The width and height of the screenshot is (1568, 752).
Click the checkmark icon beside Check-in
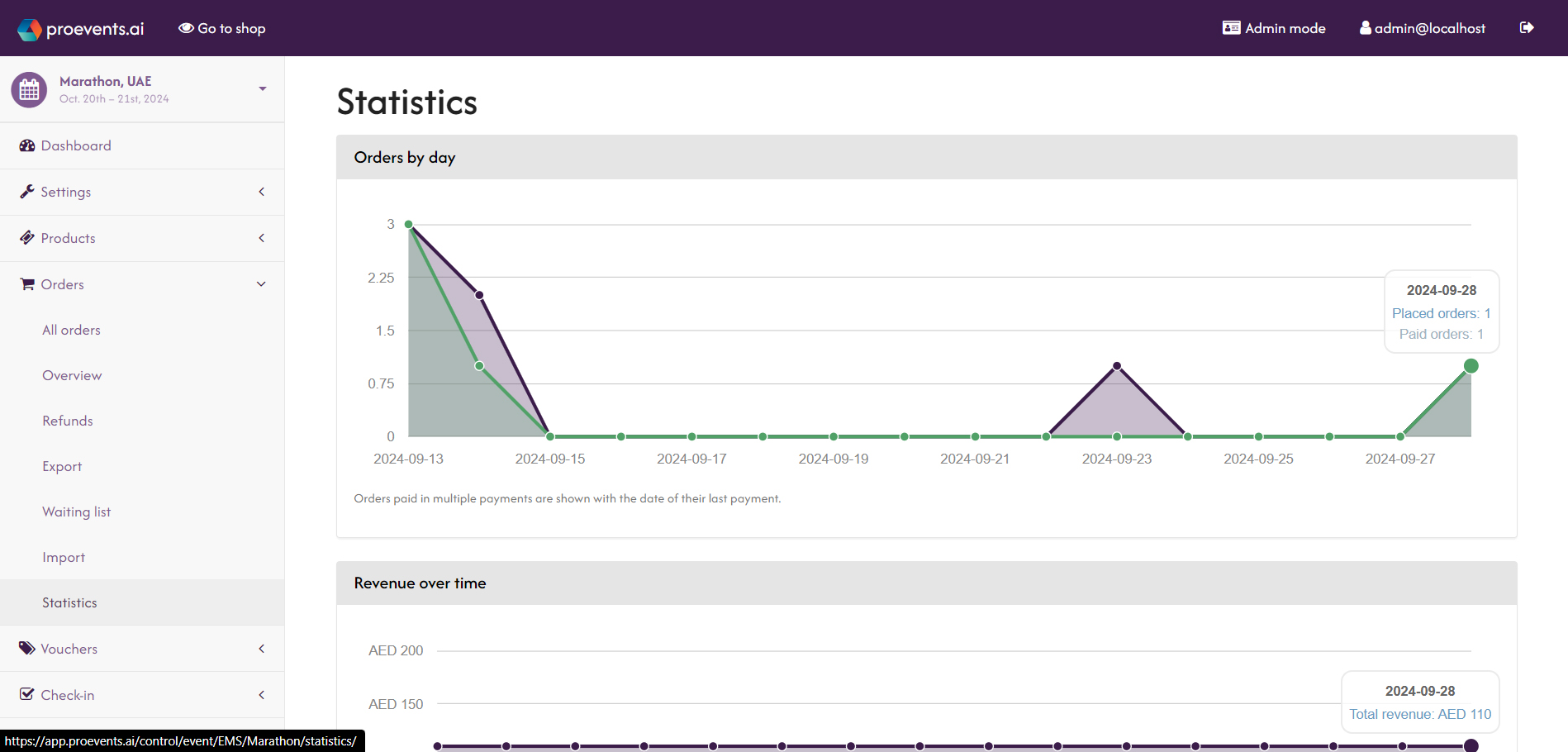[x=26, y=694]
